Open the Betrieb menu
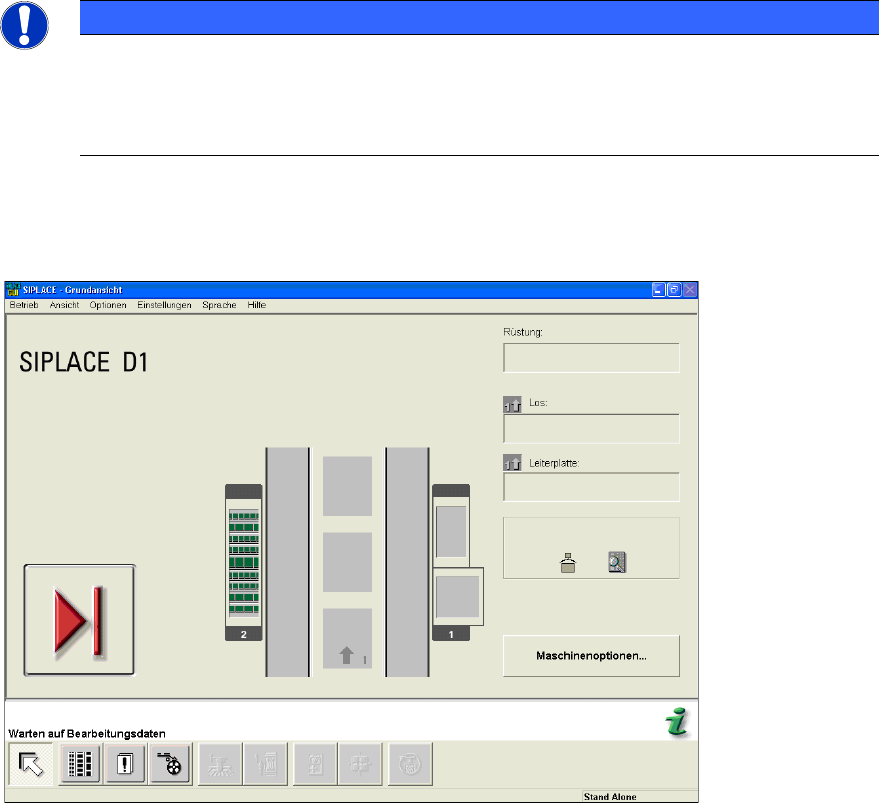 24,305
